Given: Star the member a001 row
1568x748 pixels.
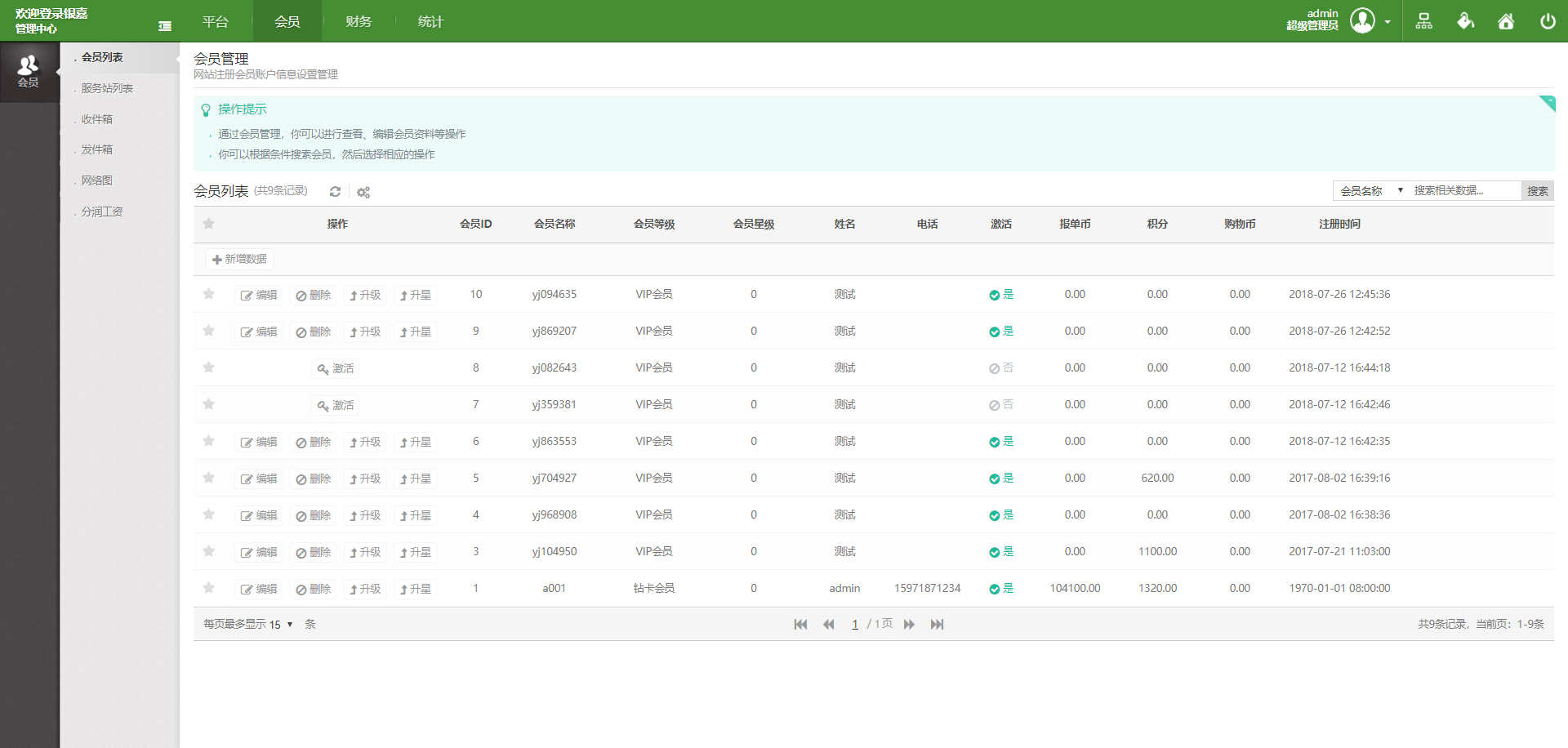Looking at the screenshot, I should (x=208, y=588).
